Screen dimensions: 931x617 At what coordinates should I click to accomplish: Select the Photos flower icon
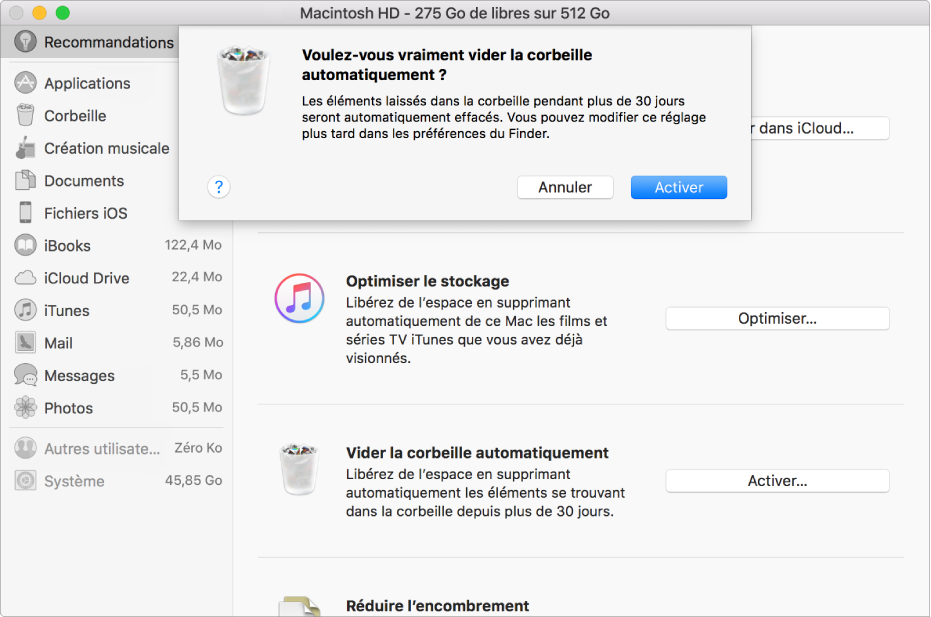click(25, 407)
